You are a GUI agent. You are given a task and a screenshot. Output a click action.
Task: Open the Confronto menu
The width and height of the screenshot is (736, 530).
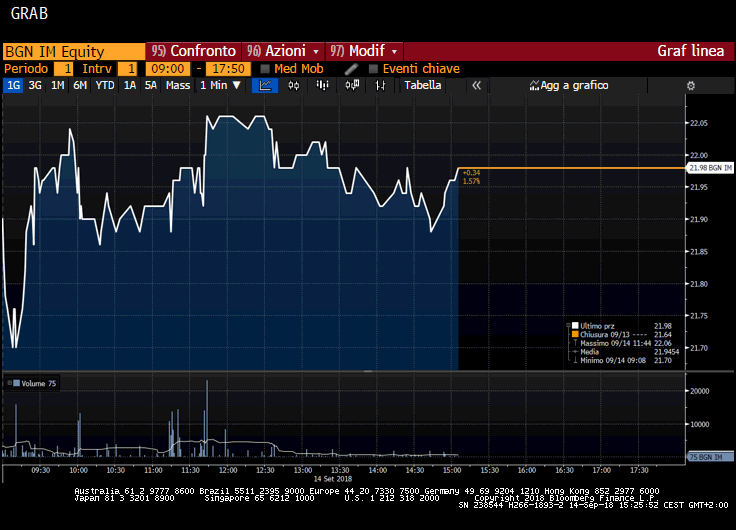193,51
